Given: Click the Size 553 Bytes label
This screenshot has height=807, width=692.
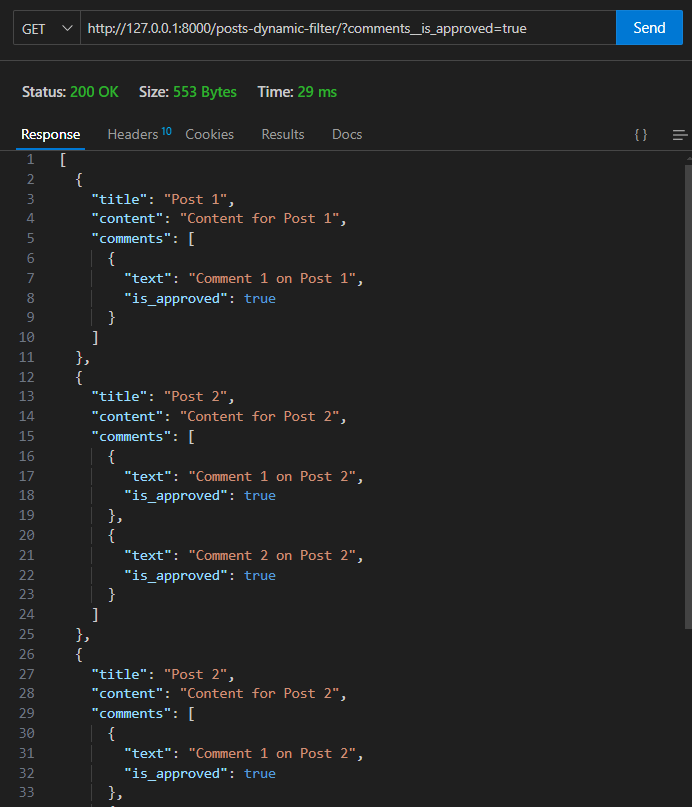Looking at the screenshot, I should pos(188,92).
